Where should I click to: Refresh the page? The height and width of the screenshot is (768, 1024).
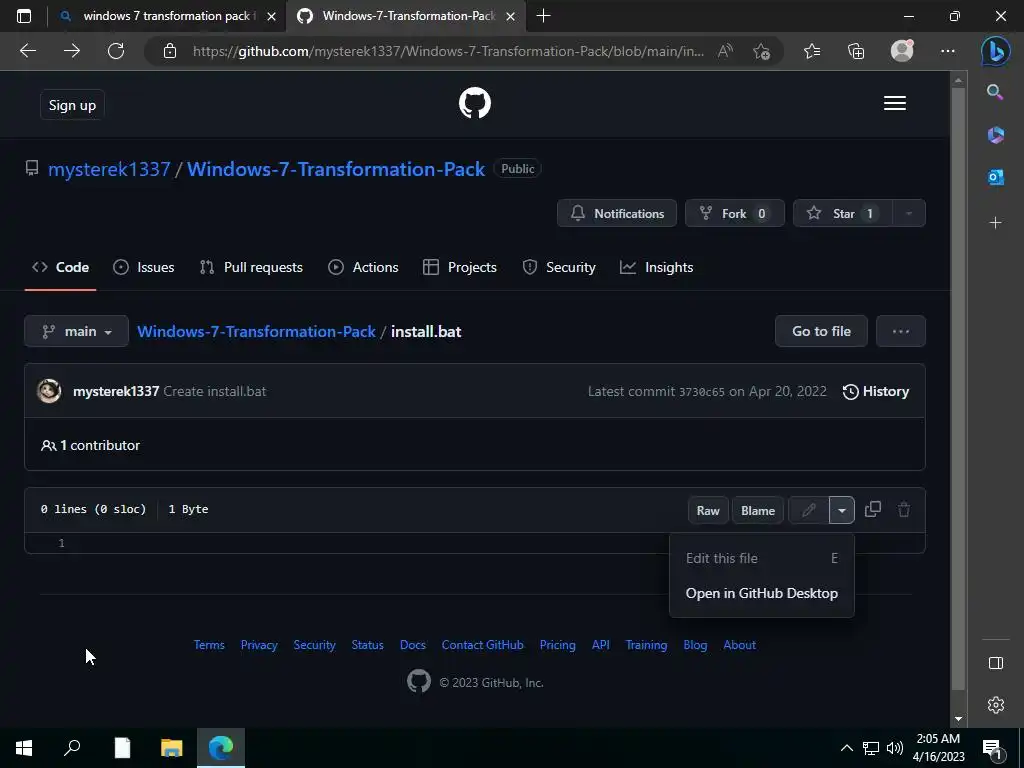(116, 51)
